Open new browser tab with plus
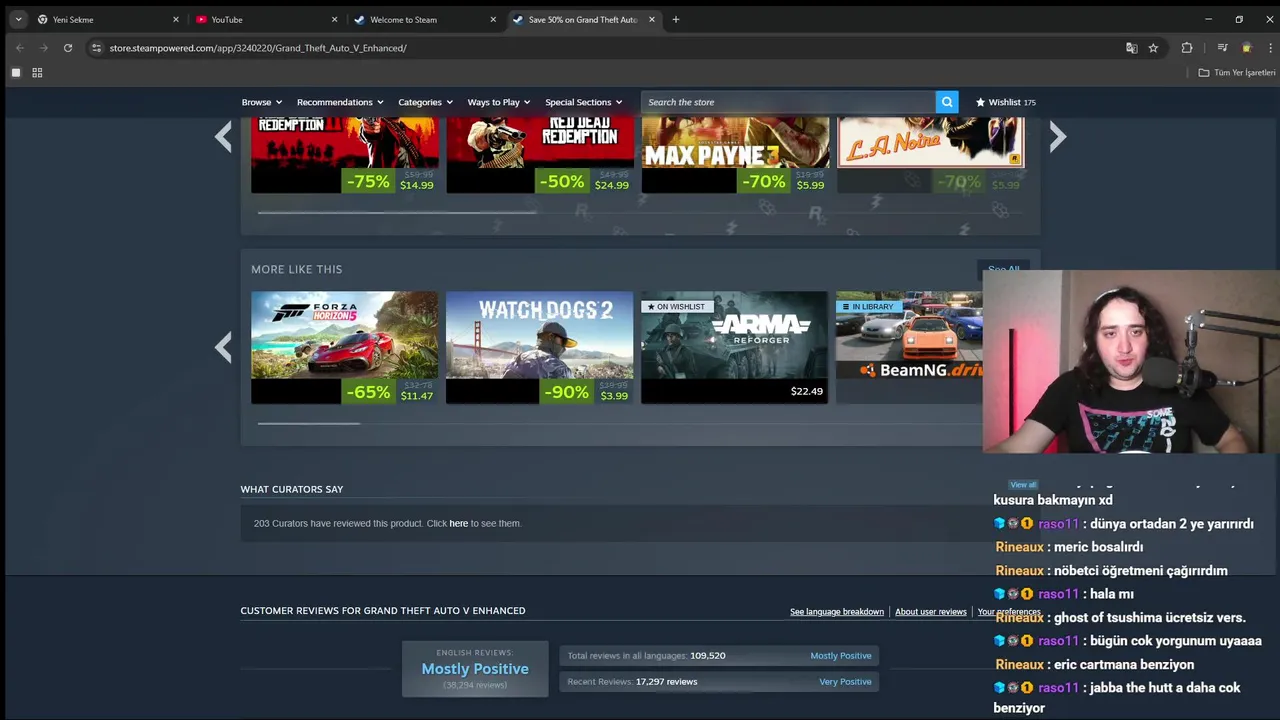Image resolution: width=1280 pixels, height=720 pixels. (676, 19)
